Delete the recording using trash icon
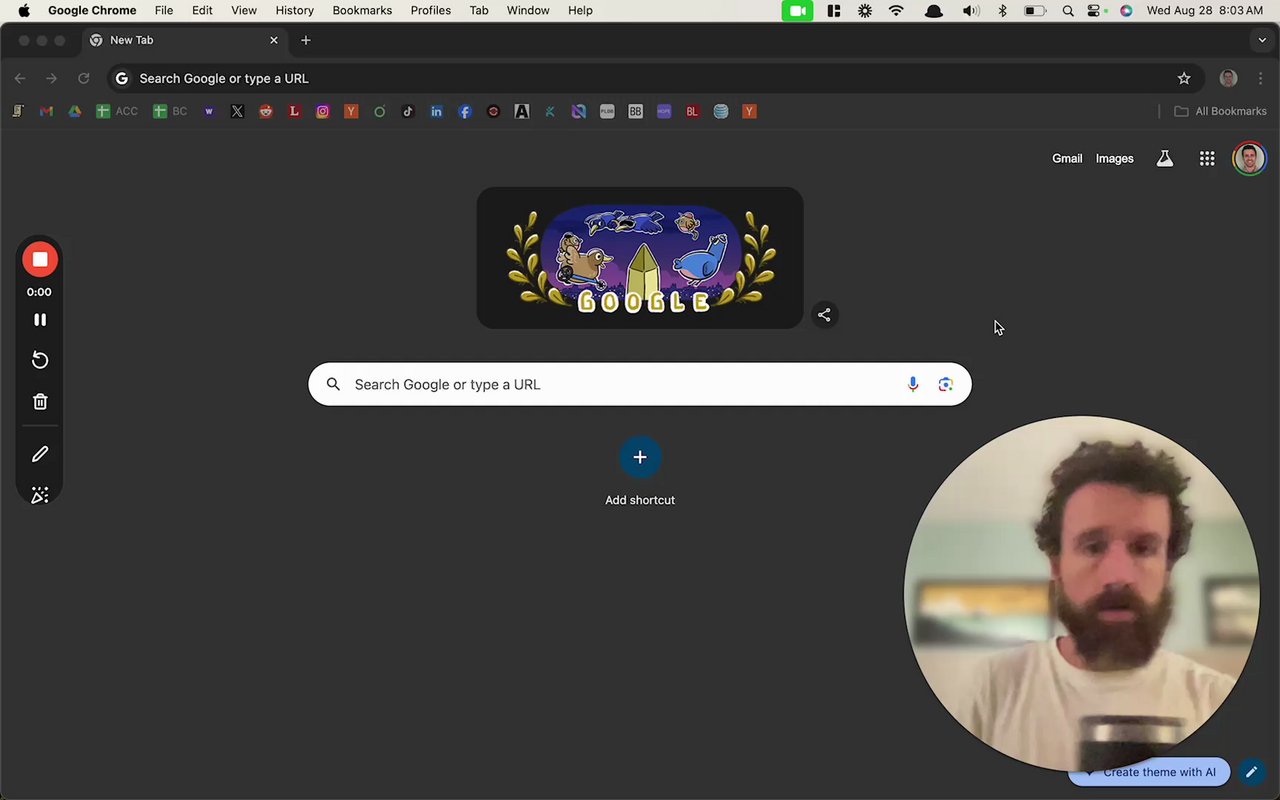This screenshot has width=1280, height=800. [40, 402]
